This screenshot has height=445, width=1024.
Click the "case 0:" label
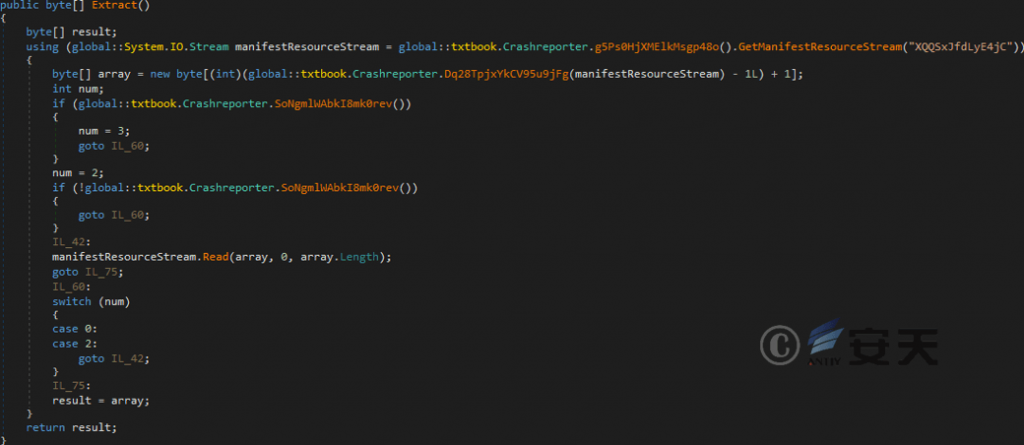75,328
